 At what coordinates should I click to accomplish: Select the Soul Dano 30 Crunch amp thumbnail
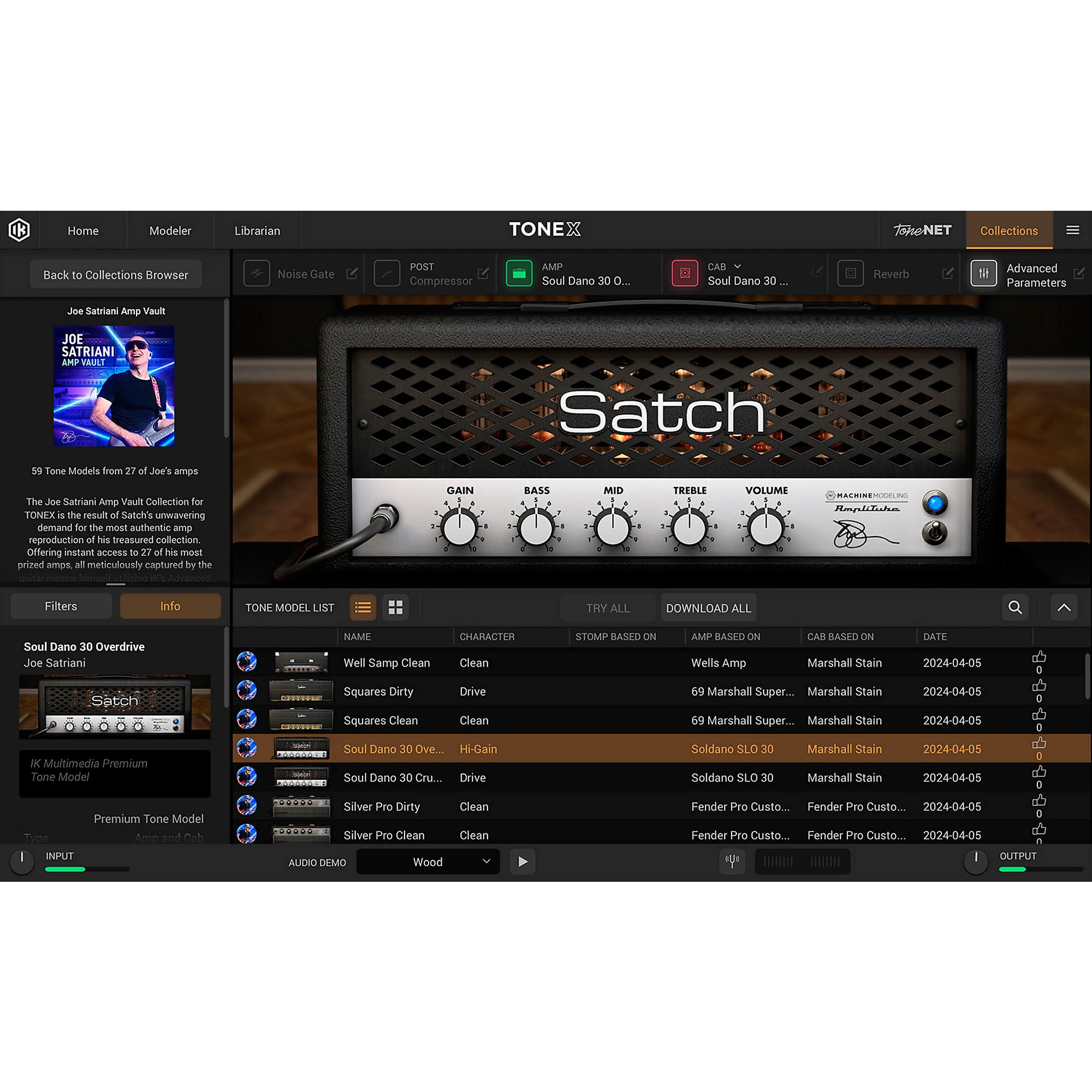(301, 777)
